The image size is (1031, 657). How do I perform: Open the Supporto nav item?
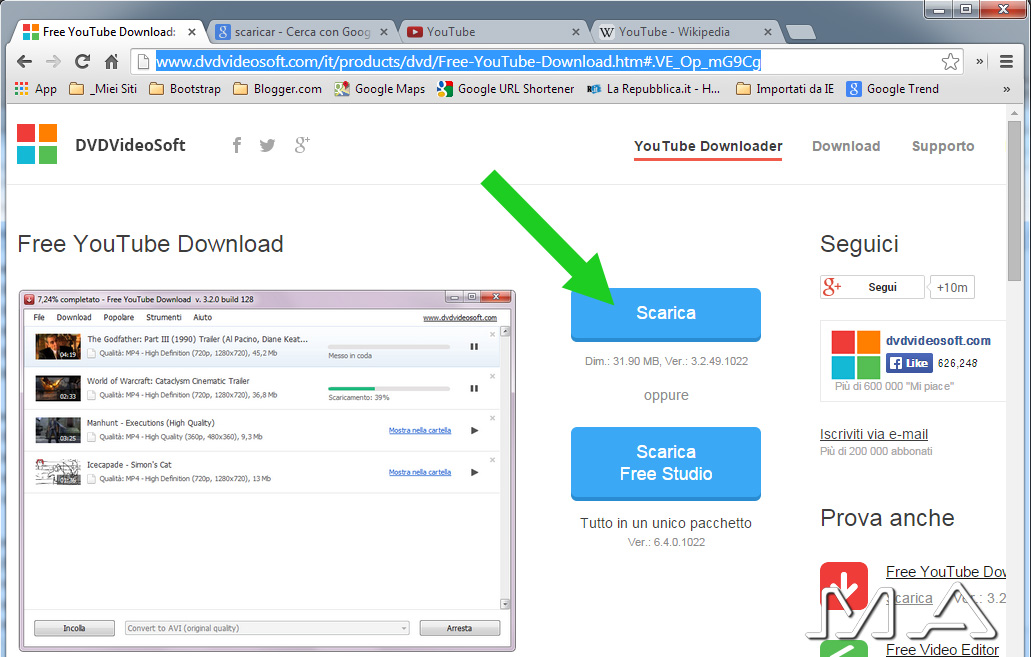[x=943, y=147]
